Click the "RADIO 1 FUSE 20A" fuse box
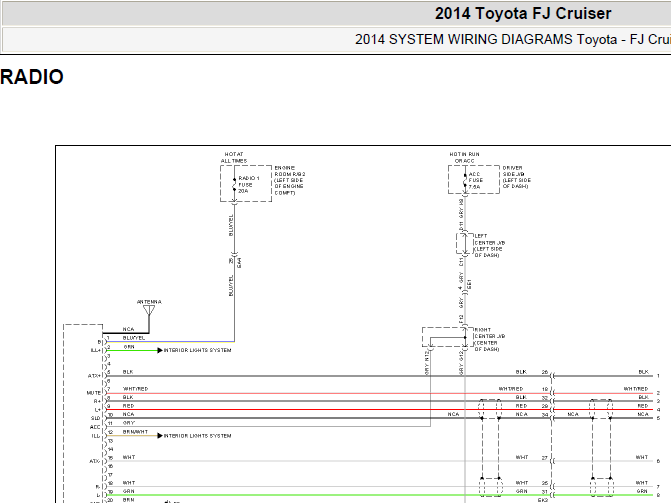 246,184
